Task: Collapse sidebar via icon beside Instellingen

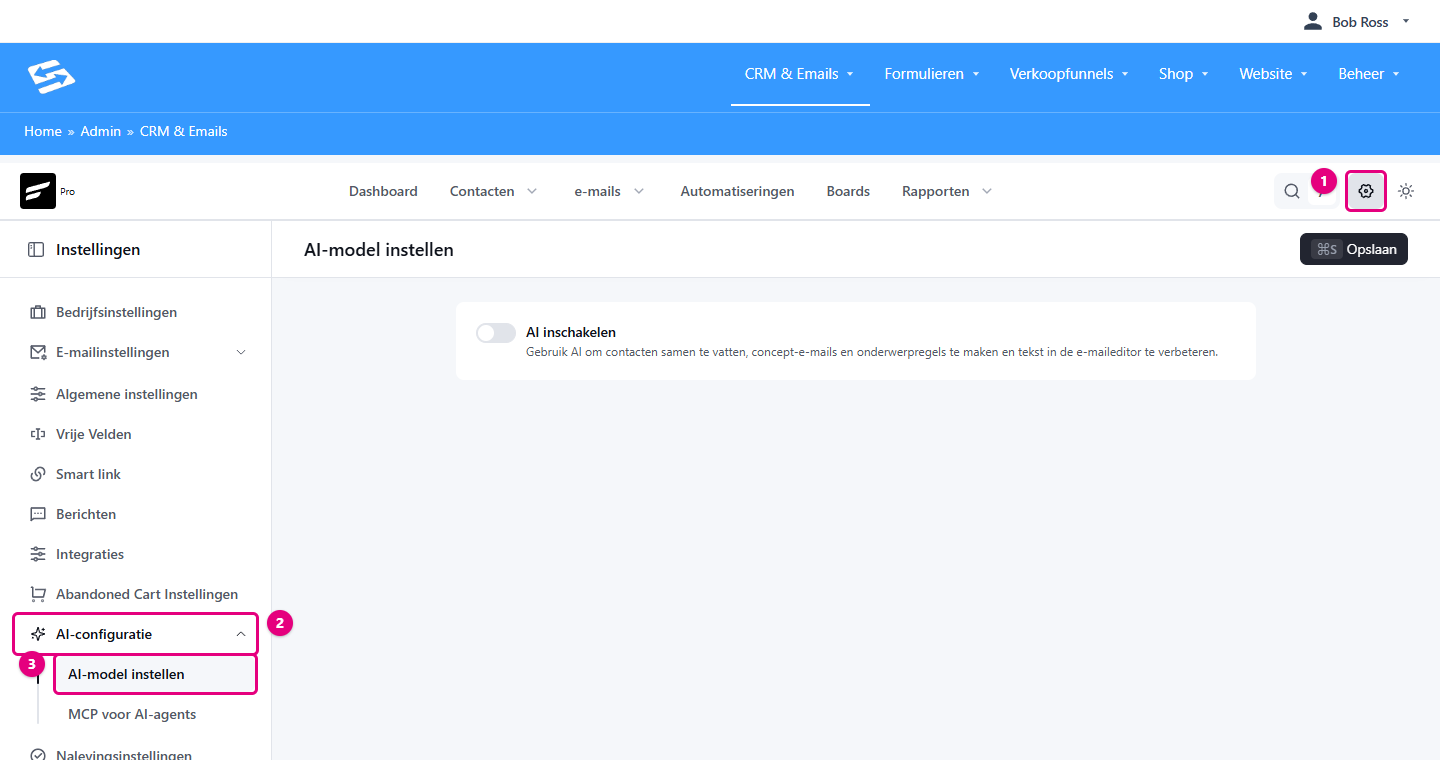Action: click(36, 250)
